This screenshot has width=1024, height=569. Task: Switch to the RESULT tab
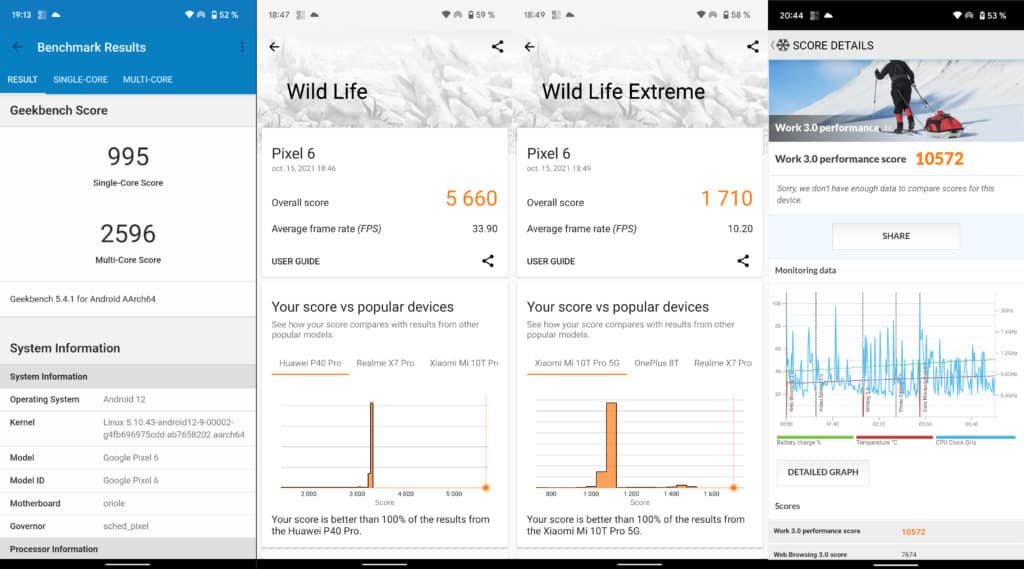[22, 79]
